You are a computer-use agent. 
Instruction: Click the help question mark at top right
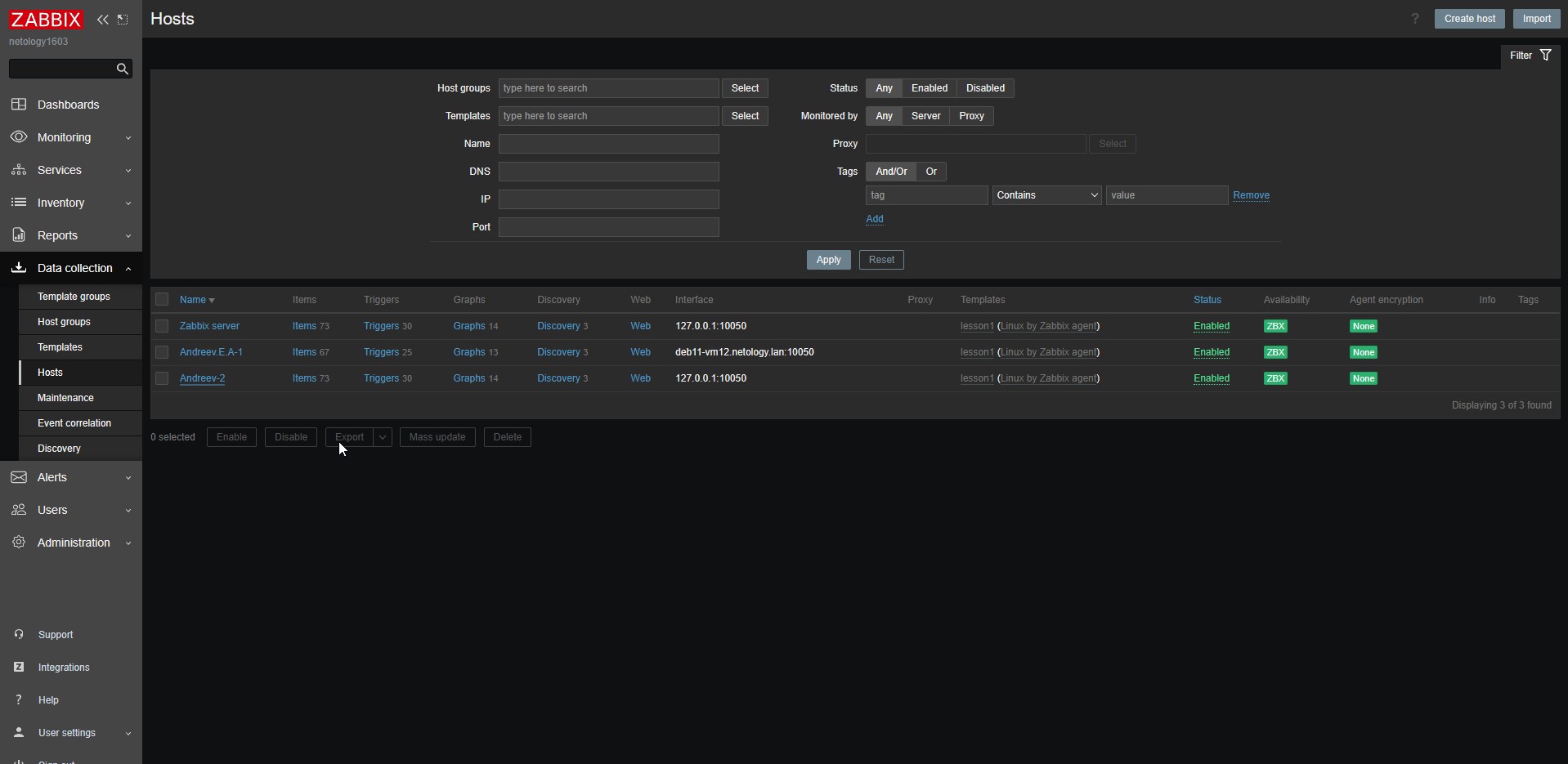[x=1415, y=19]
